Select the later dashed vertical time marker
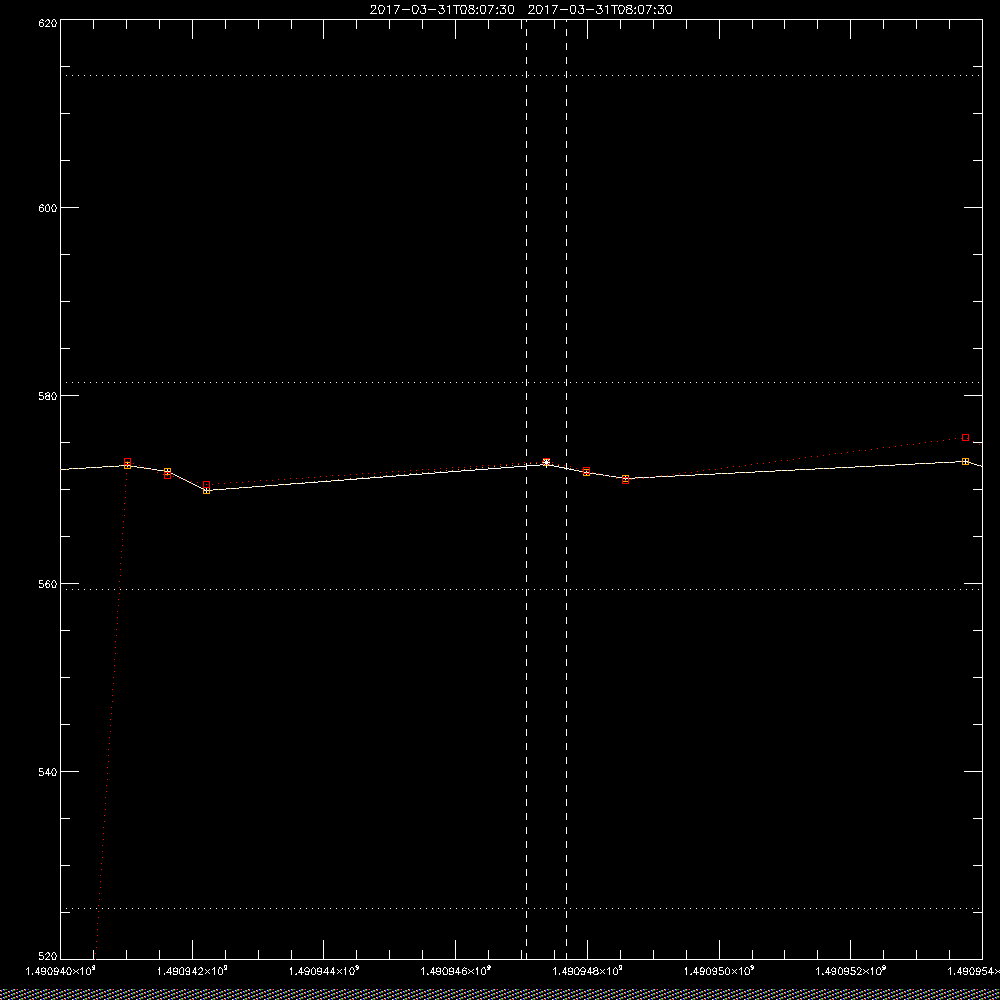This screenshot has width=1000, height=1000. click(566, 489)
